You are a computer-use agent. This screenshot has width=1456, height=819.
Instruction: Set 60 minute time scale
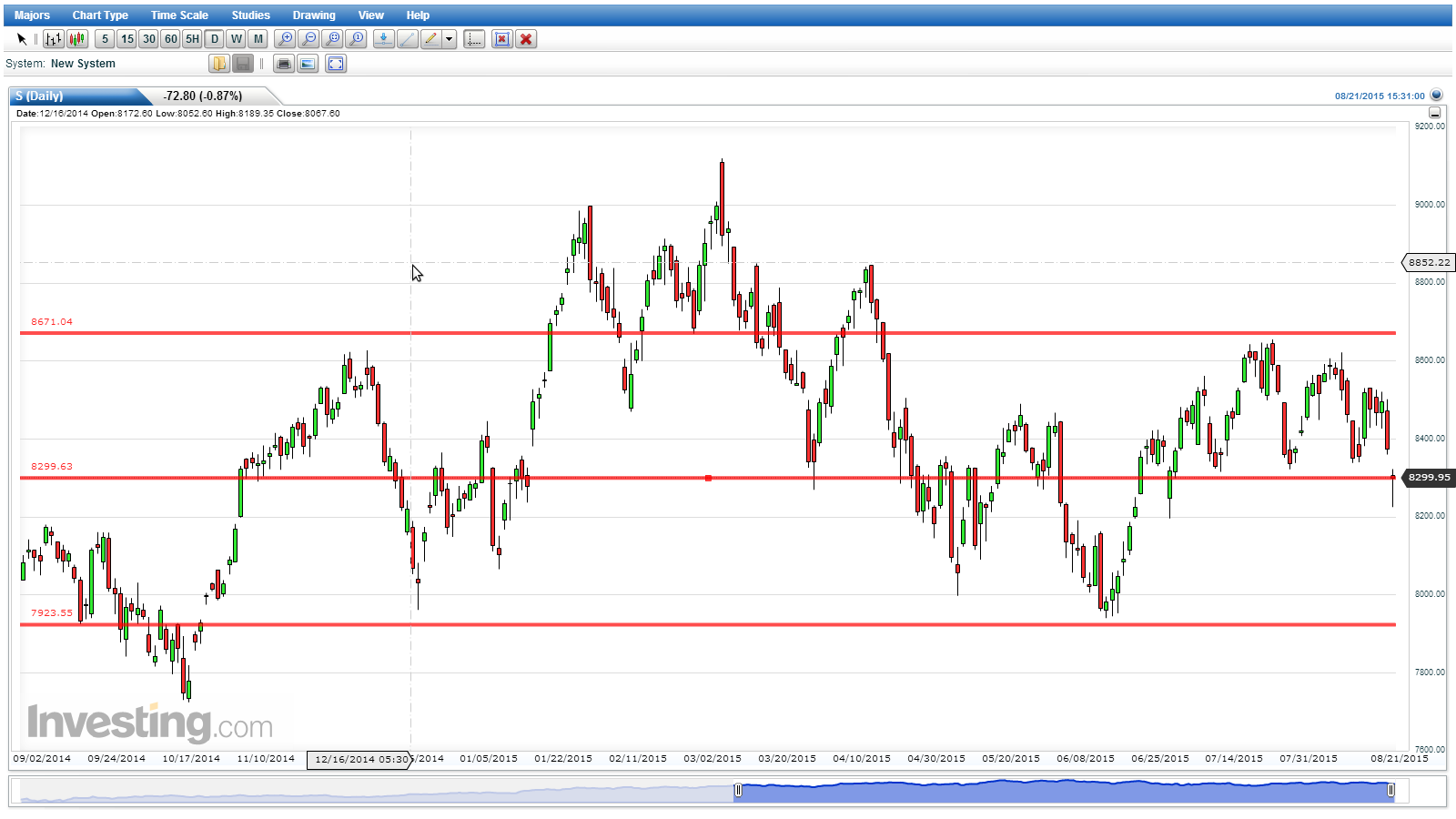[x=170, y=39]
